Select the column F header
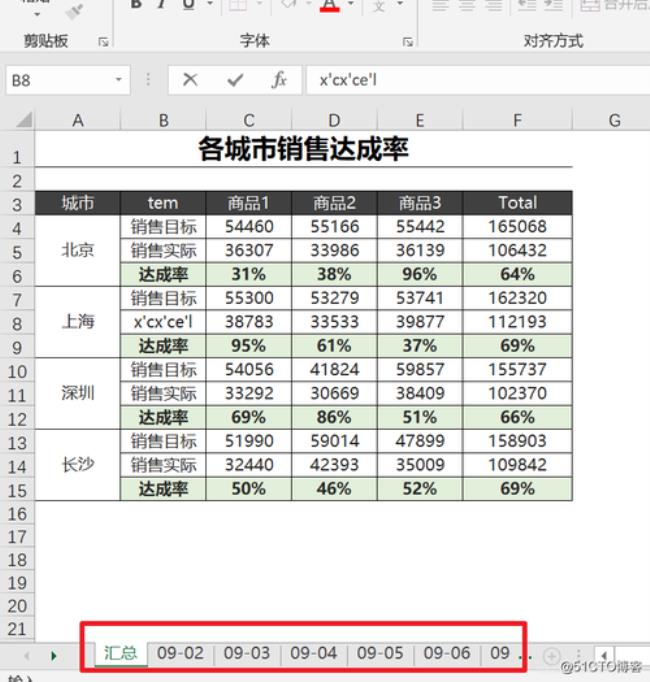The image size is (650, 682). 517,120
